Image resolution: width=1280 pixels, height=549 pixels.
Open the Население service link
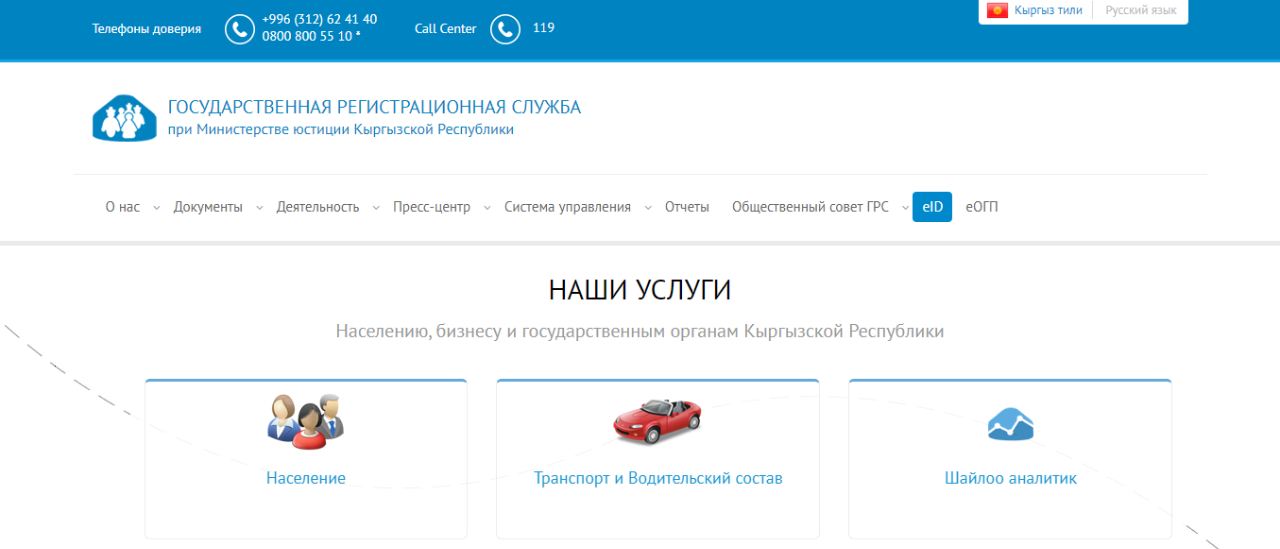tap(306, 478)
